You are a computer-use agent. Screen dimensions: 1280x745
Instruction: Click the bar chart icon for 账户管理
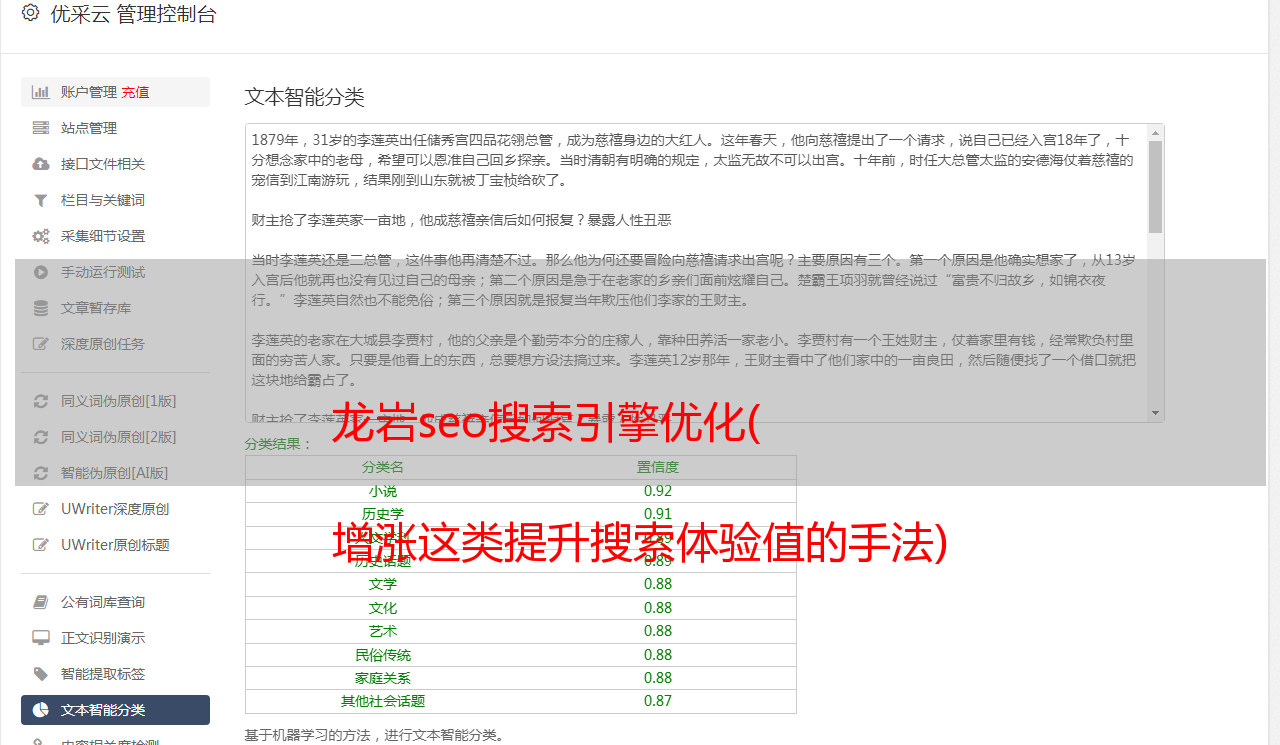click(41, 92)
